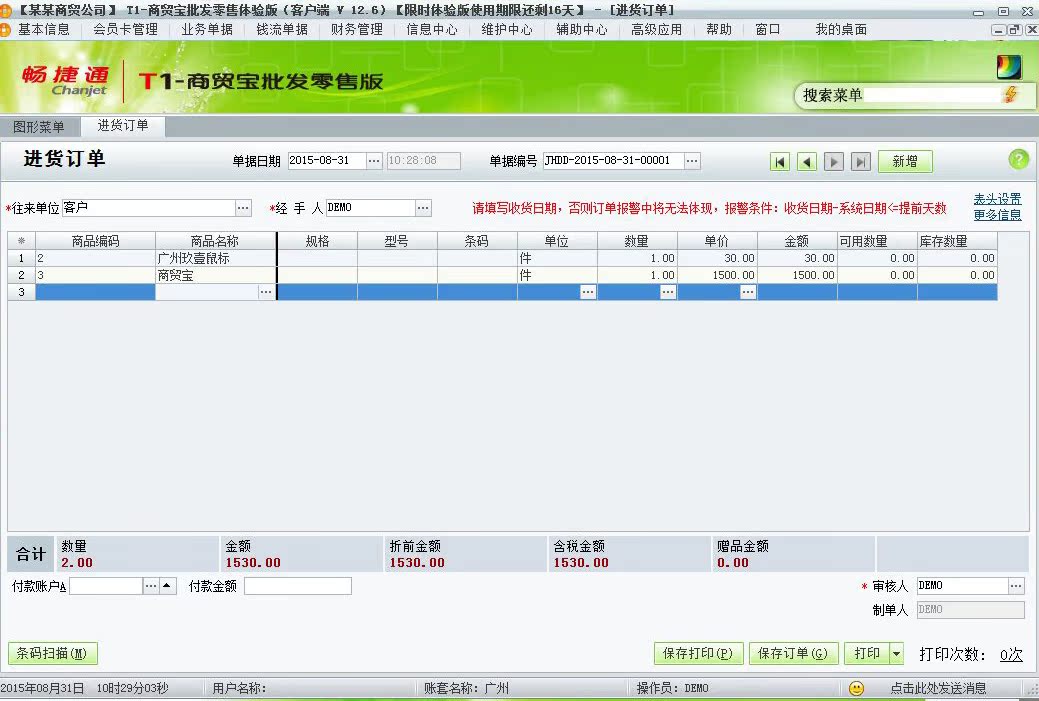Expand the 打印 button dropdown arrow

pyautogui.click(x=897, y=654)
